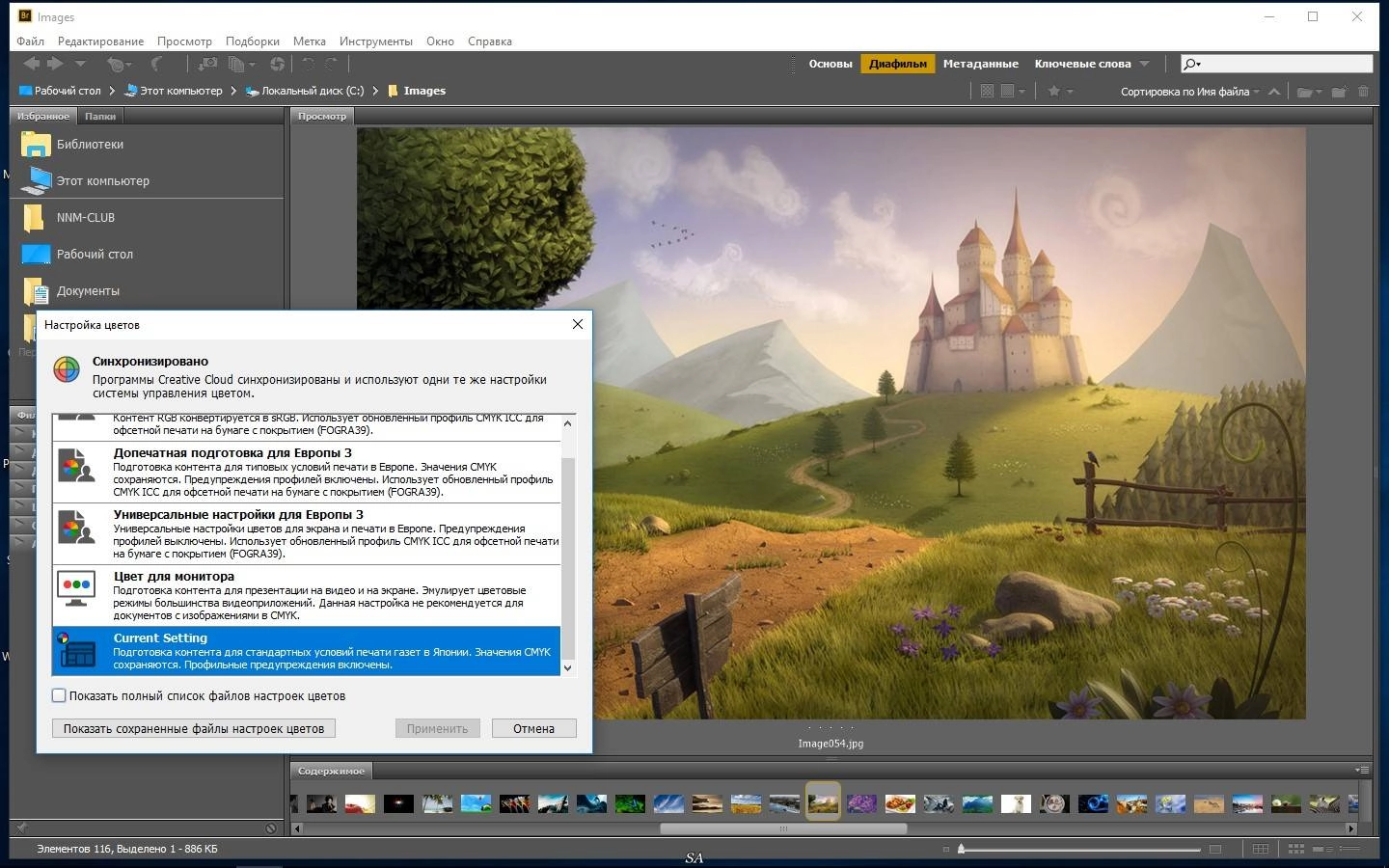Open Инструменты menu

click(376, 41)
